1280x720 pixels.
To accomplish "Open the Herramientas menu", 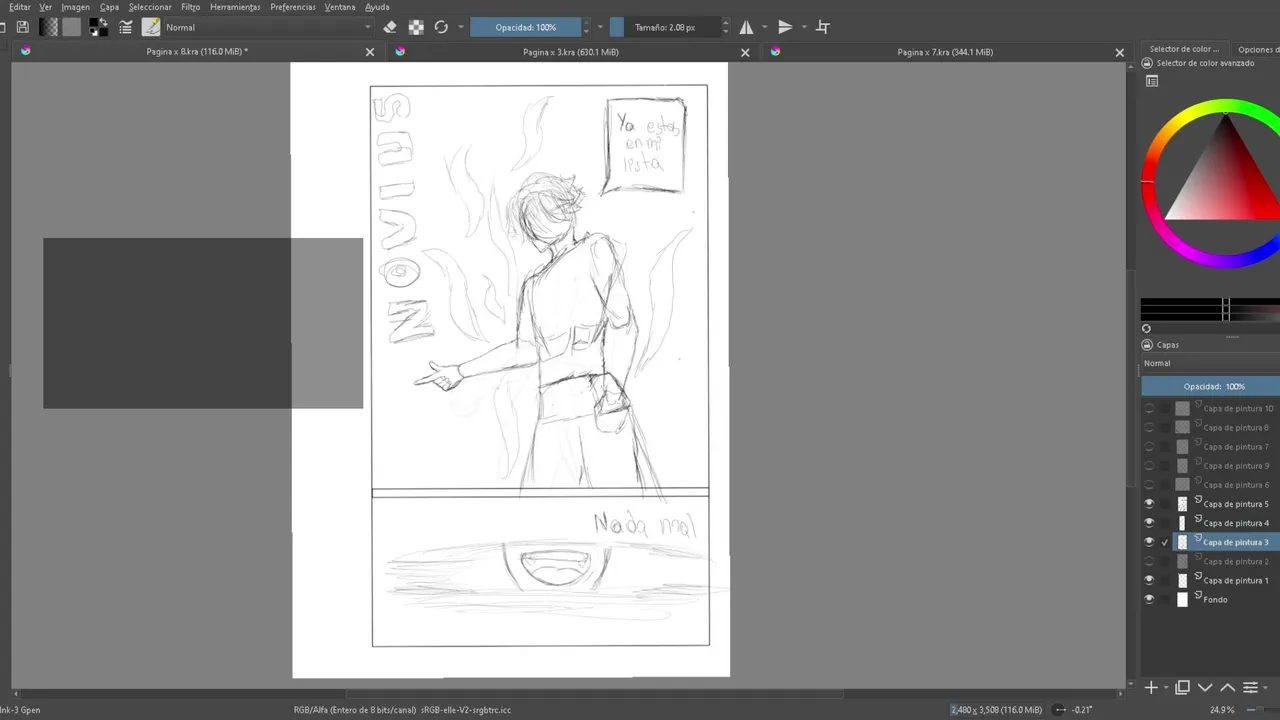I will (235, 7).
